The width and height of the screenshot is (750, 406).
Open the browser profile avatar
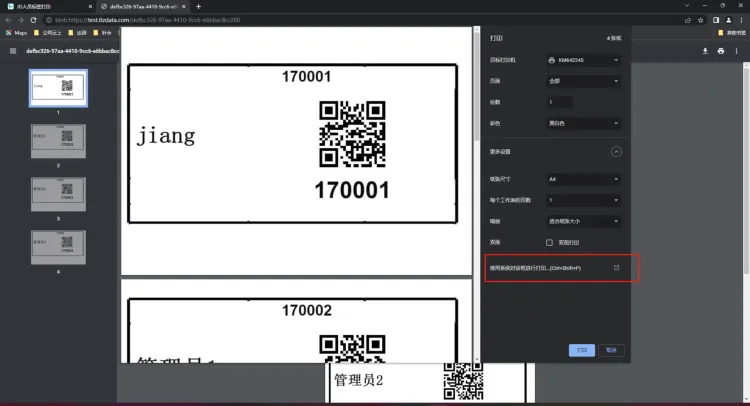(728, 20)
